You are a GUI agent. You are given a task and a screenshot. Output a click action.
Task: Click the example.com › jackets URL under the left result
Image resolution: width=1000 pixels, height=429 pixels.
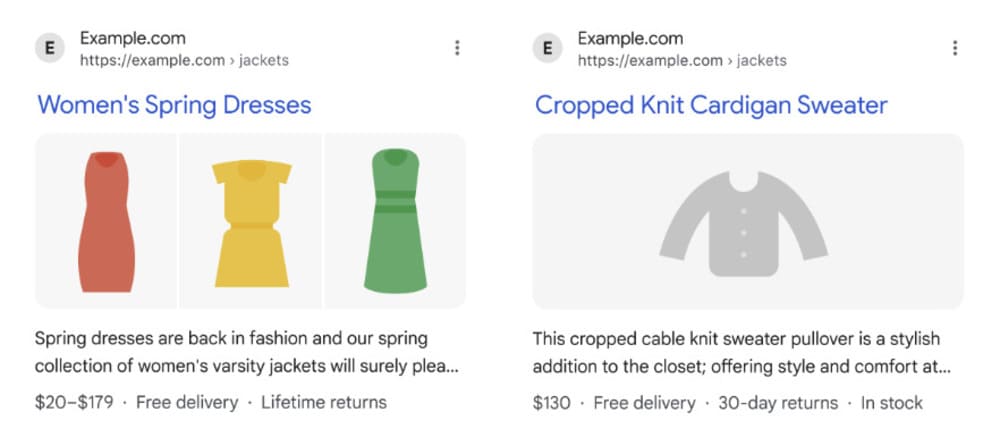pos(184,60)
